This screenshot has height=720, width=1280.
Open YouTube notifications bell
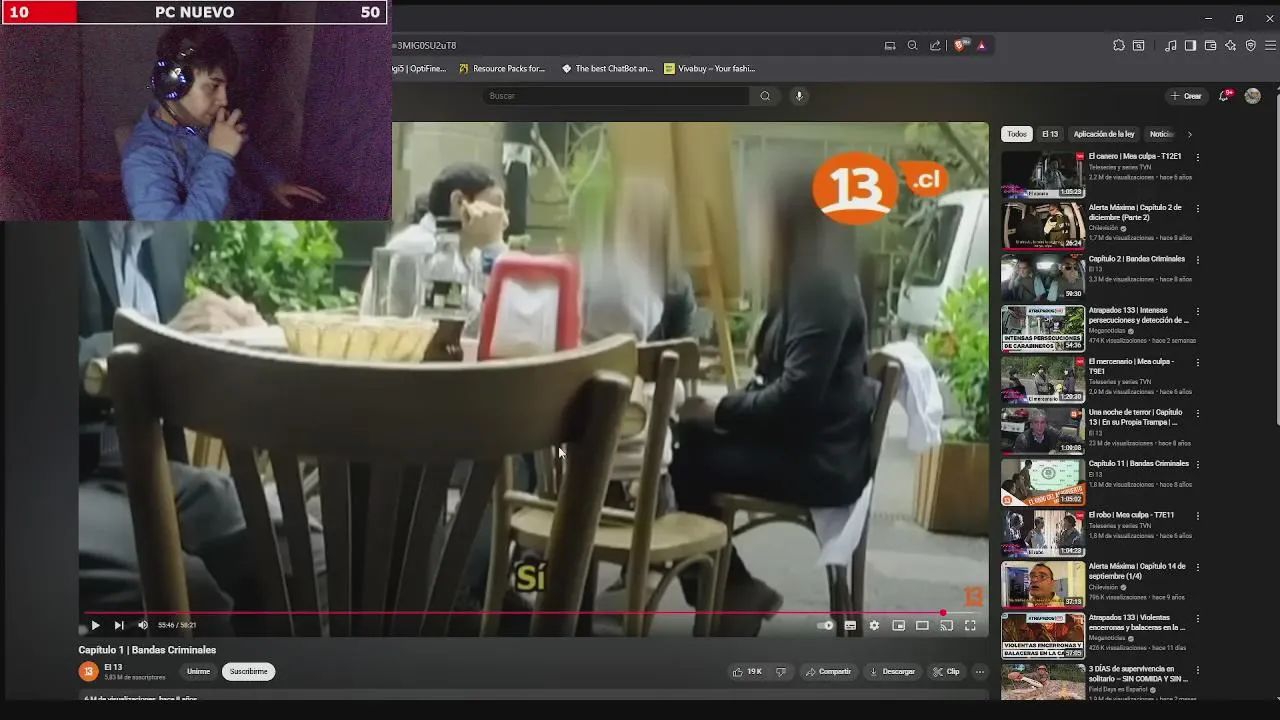tap(1224, 96)
